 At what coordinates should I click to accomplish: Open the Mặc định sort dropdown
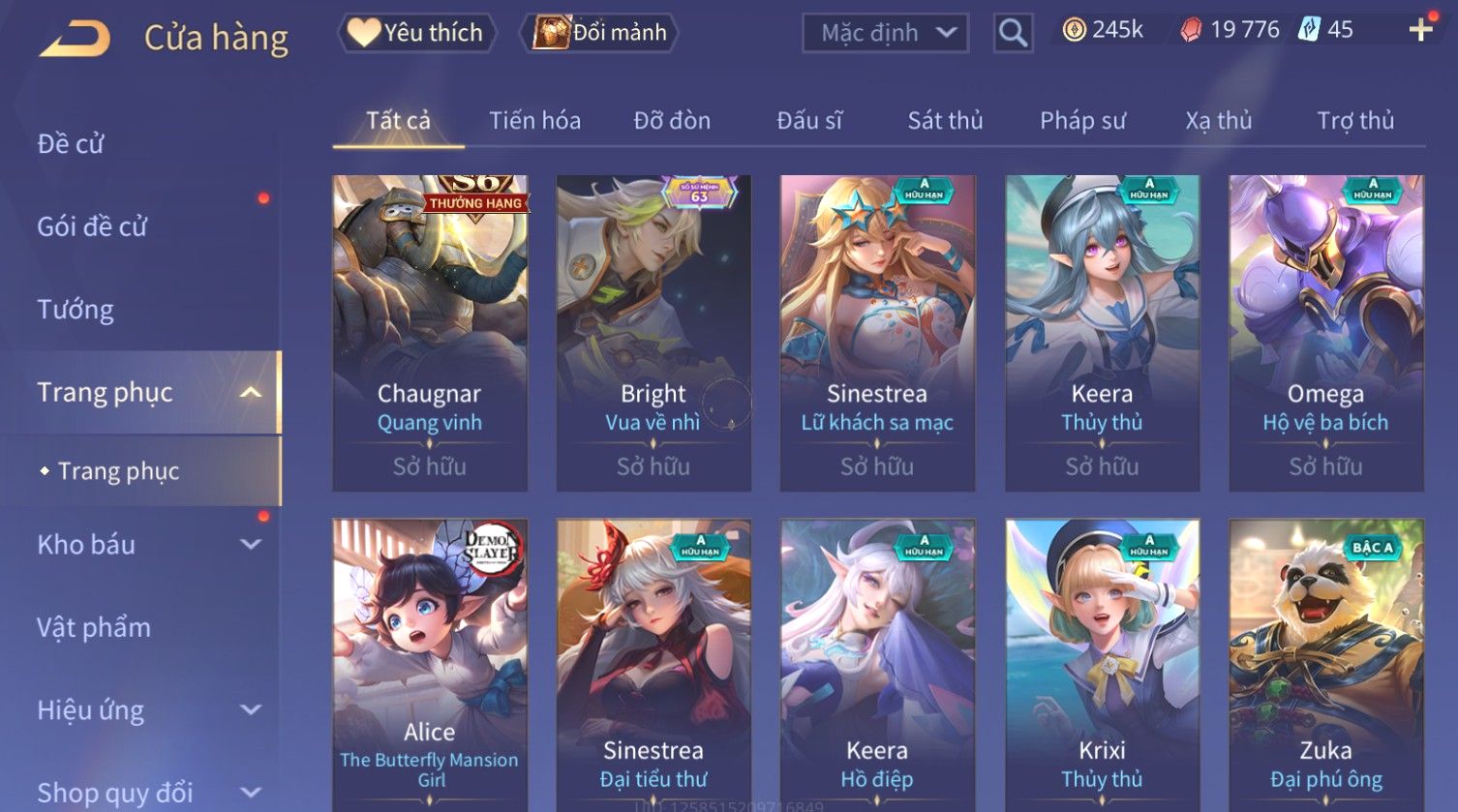coord(886,33)
